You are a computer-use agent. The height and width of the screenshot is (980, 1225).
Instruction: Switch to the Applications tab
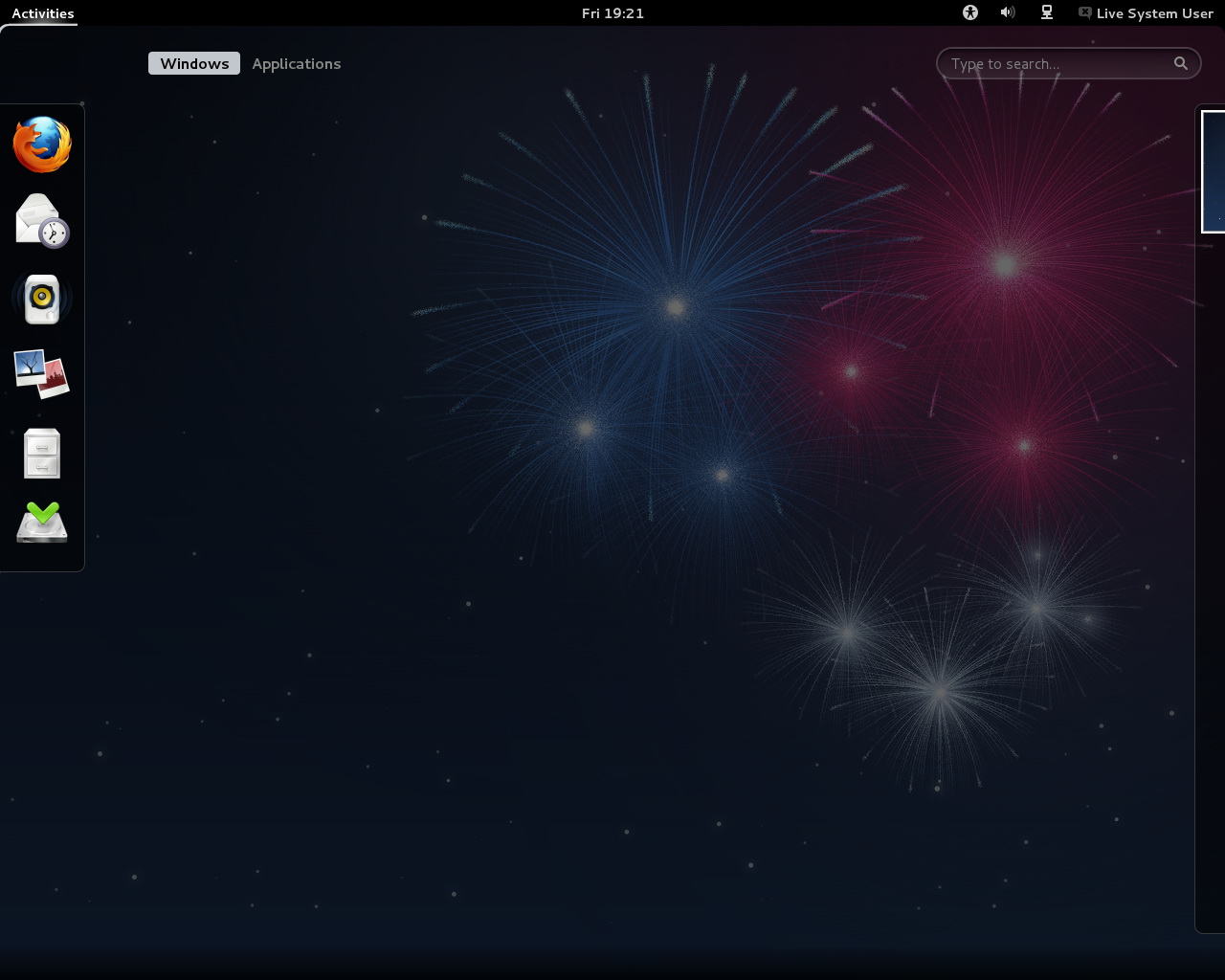coord(296,63)
